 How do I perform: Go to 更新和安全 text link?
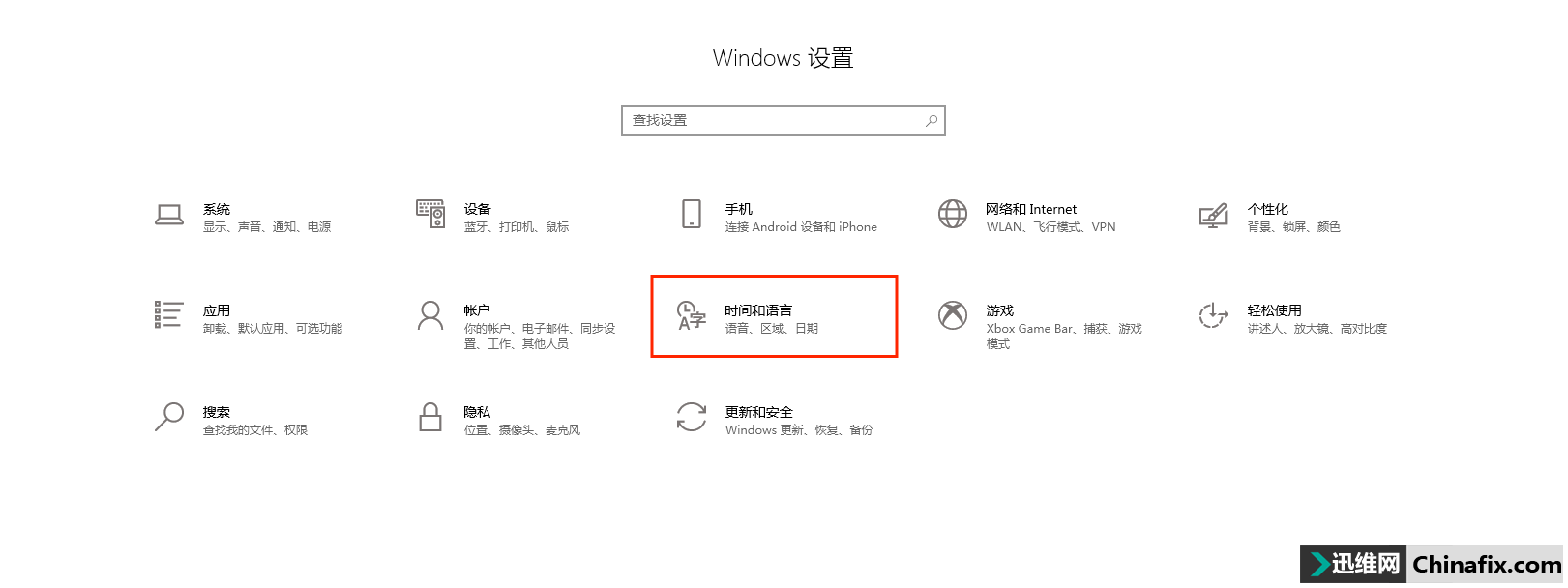pos(759,412)
